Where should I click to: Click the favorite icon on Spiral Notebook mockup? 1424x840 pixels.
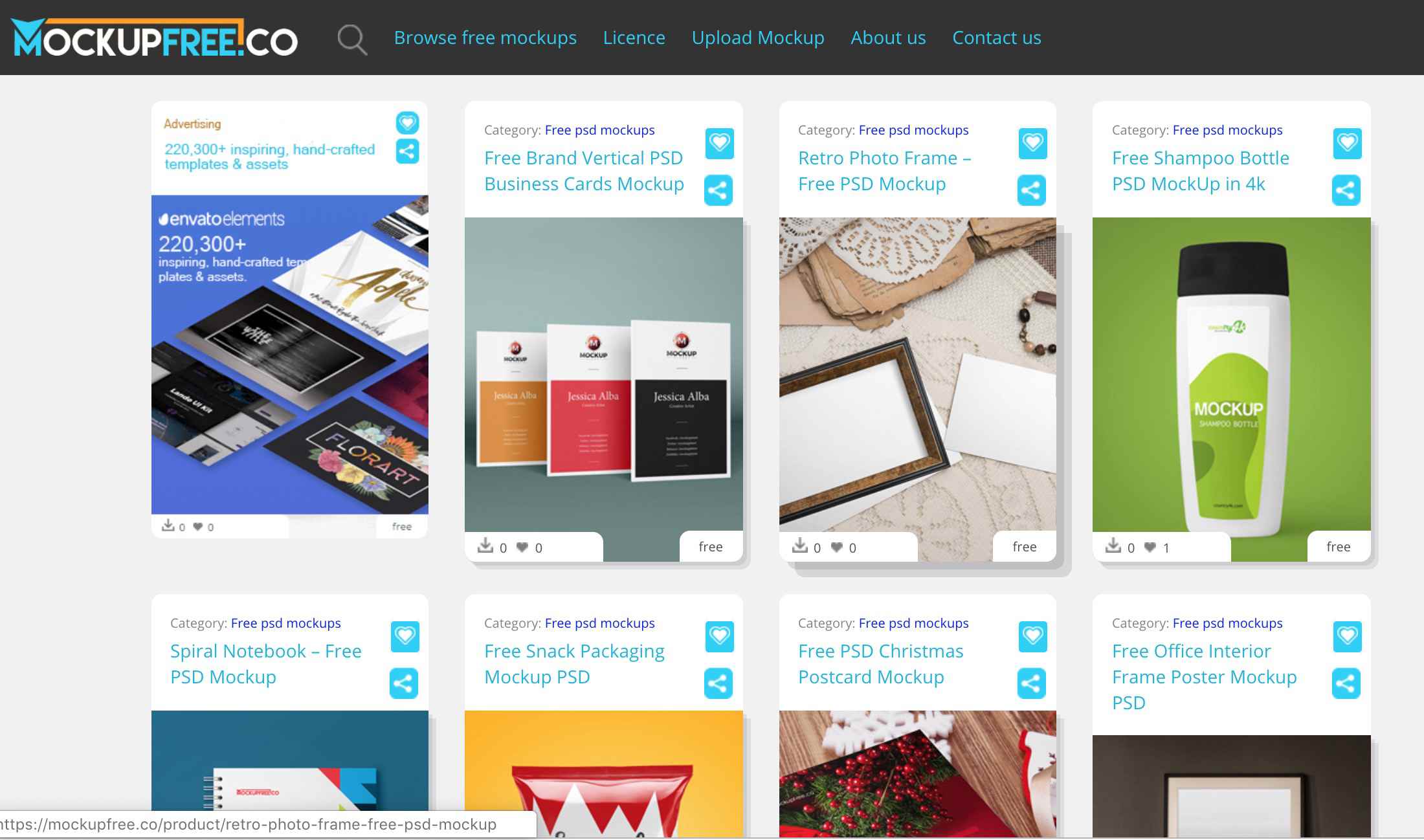pos(405,635)
